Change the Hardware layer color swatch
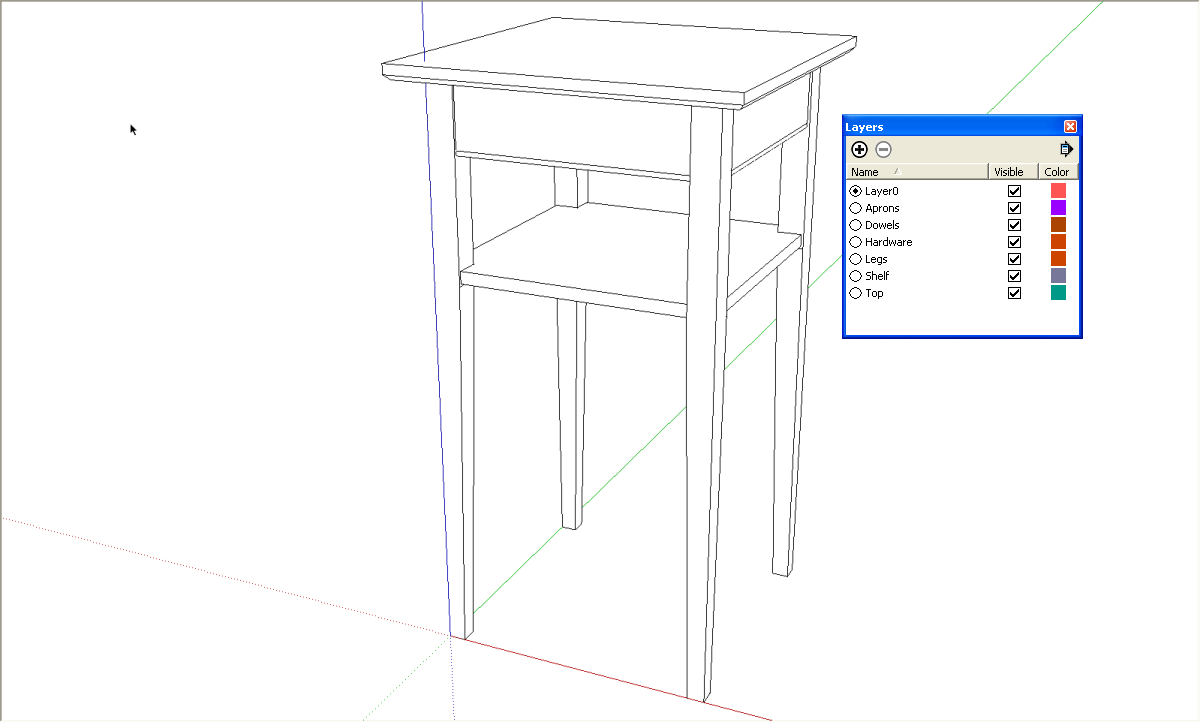This screenshot has height=722, width=1200. [x=1058, y=241]
